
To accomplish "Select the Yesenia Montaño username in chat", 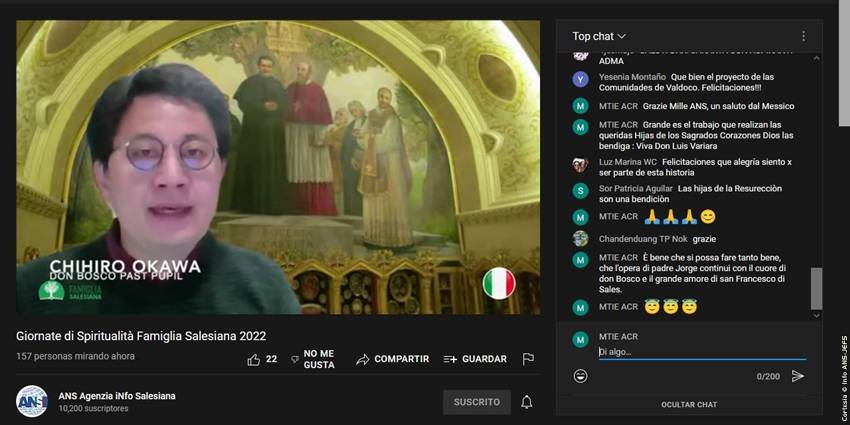I will click(632, 77).
